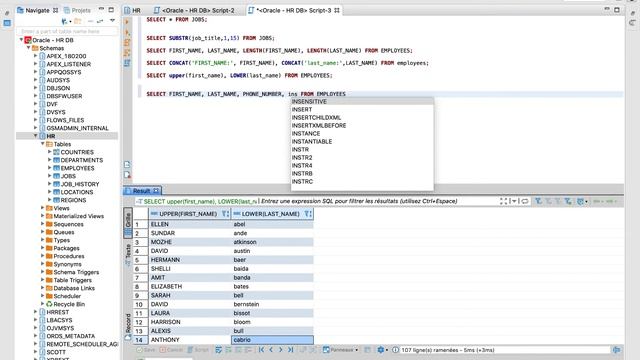Collapse the Oracle - HR DB connection node
640x360 pixels.
pyautogui.click(x=21, y=40)
